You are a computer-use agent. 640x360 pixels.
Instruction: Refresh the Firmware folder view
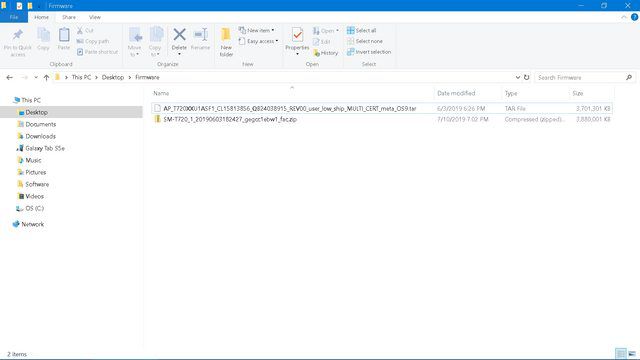pyautogui.click(x=527, y=77)
